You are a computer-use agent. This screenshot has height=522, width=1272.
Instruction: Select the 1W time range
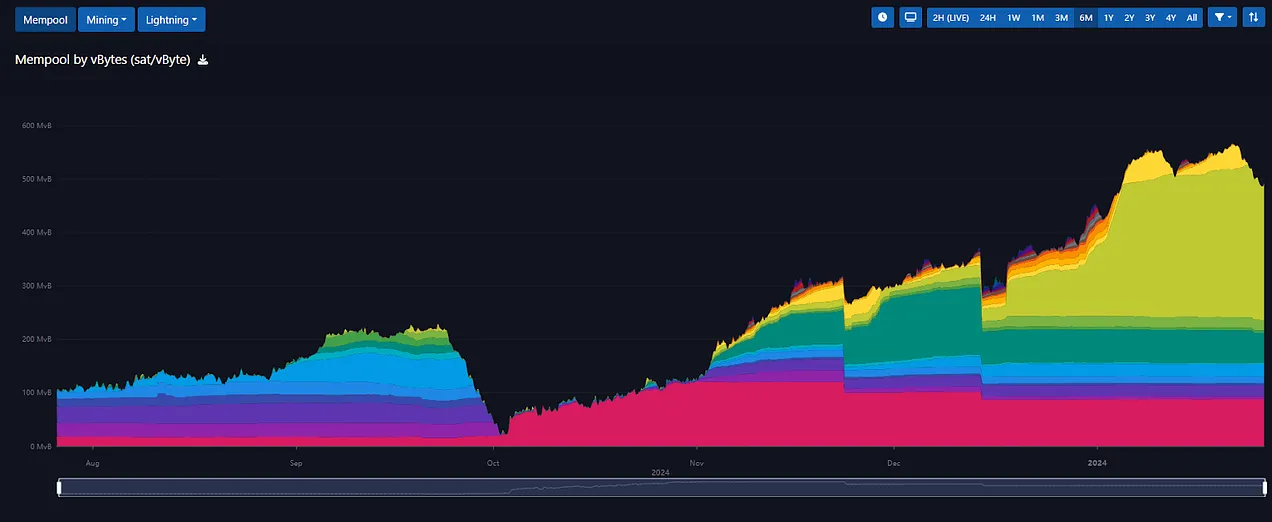pos(1014,18)
